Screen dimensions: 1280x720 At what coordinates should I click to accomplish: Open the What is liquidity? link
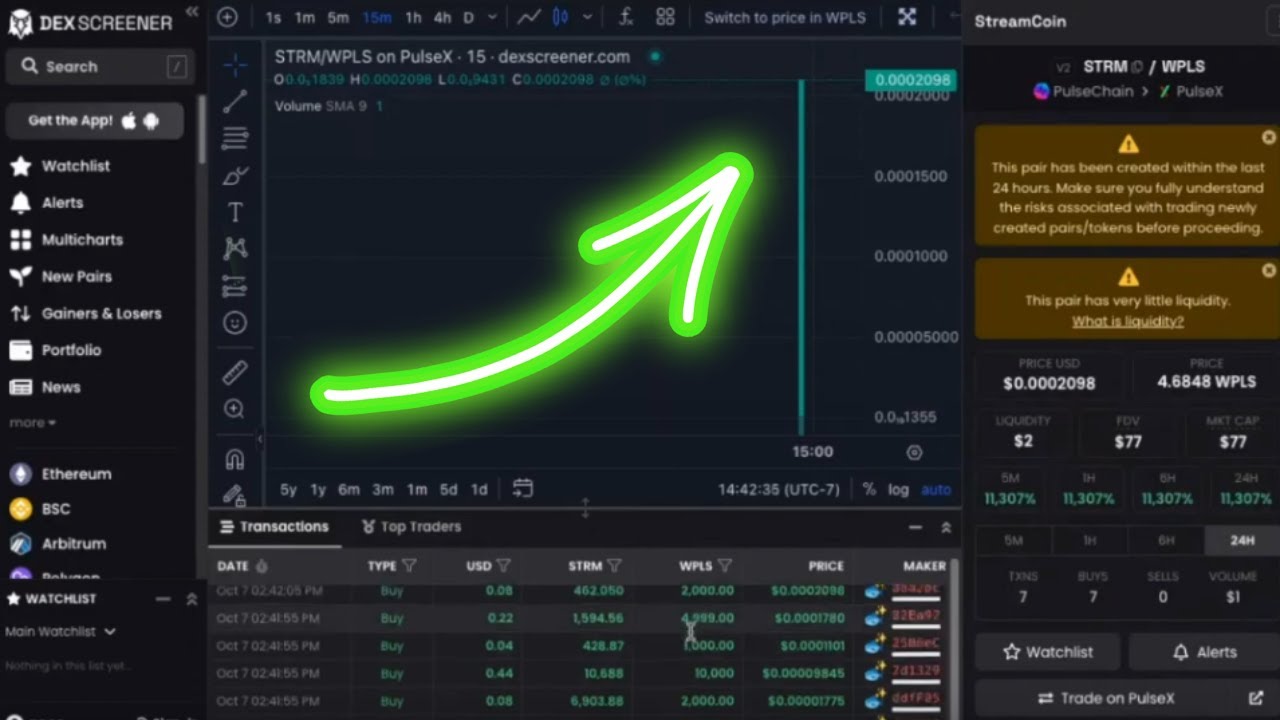(1127, 321)
